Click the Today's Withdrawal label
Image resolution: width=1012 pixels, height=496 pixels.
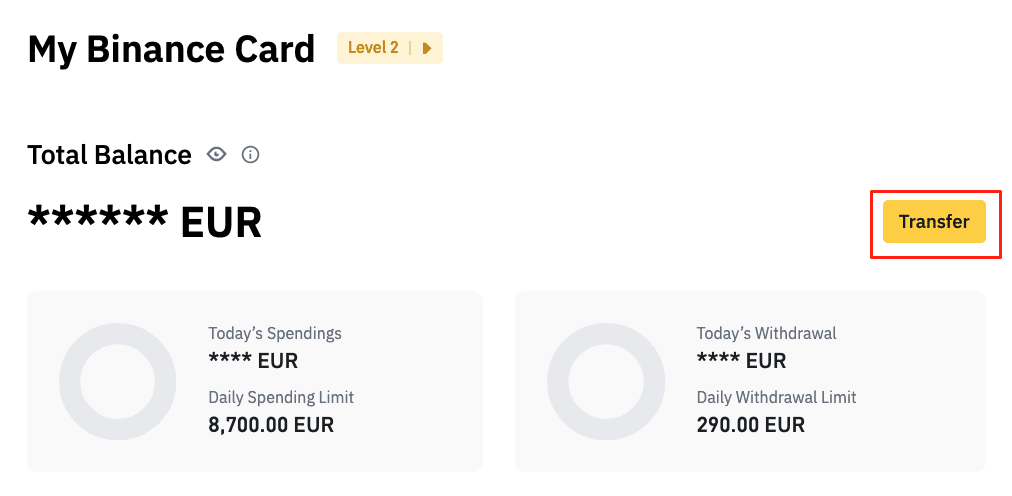point(767,333)
